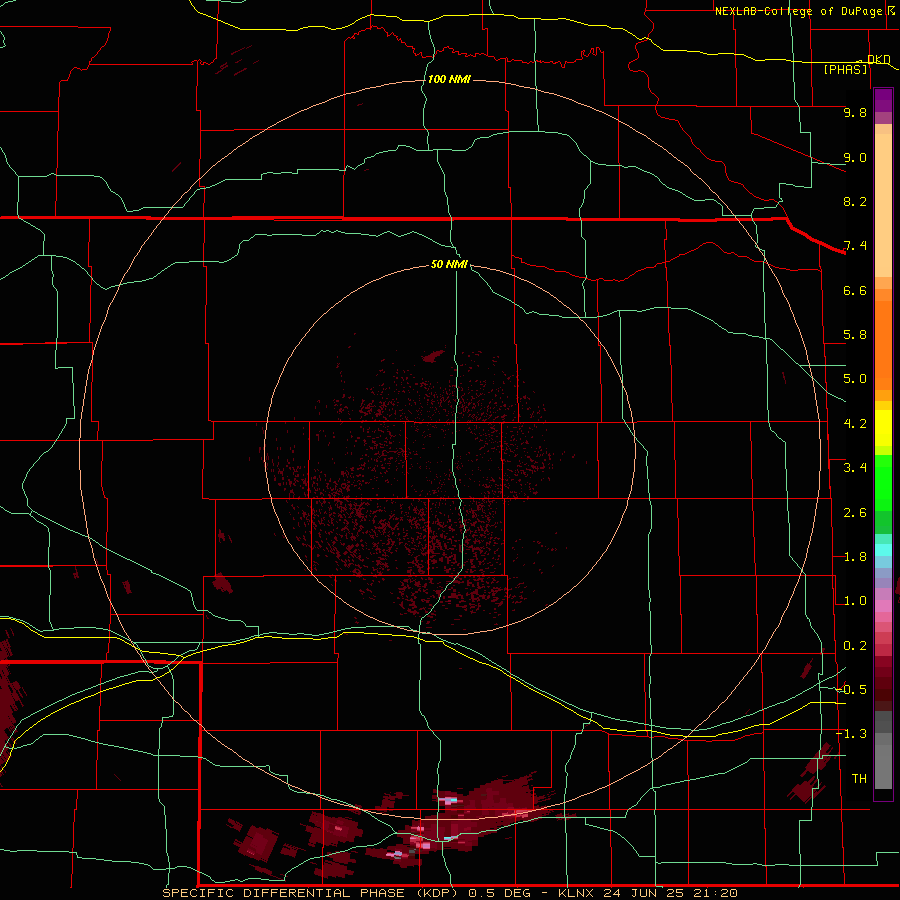Click the 1.8 value on color scale
900x900 pixels.
855,557
